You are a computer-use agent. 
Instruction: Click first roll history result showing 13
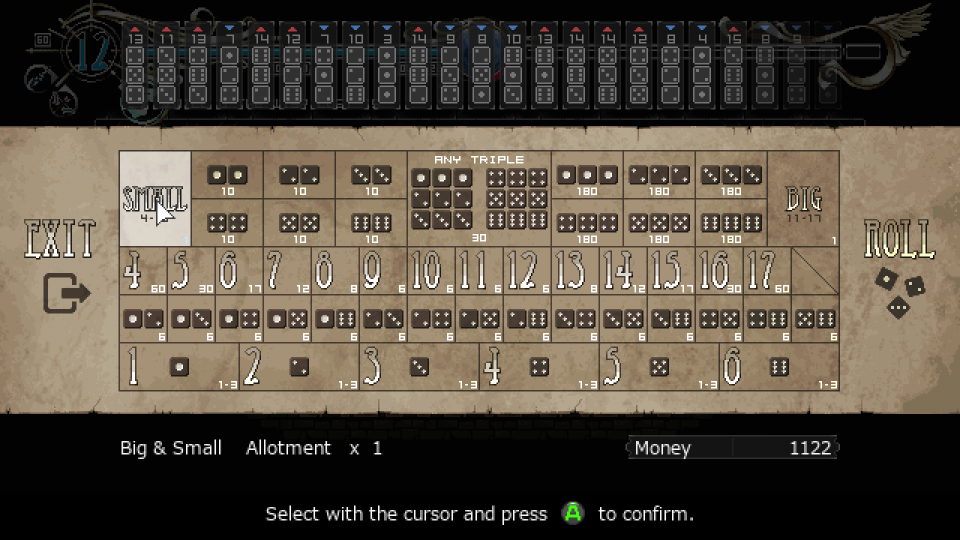click(x=135, y=68)
